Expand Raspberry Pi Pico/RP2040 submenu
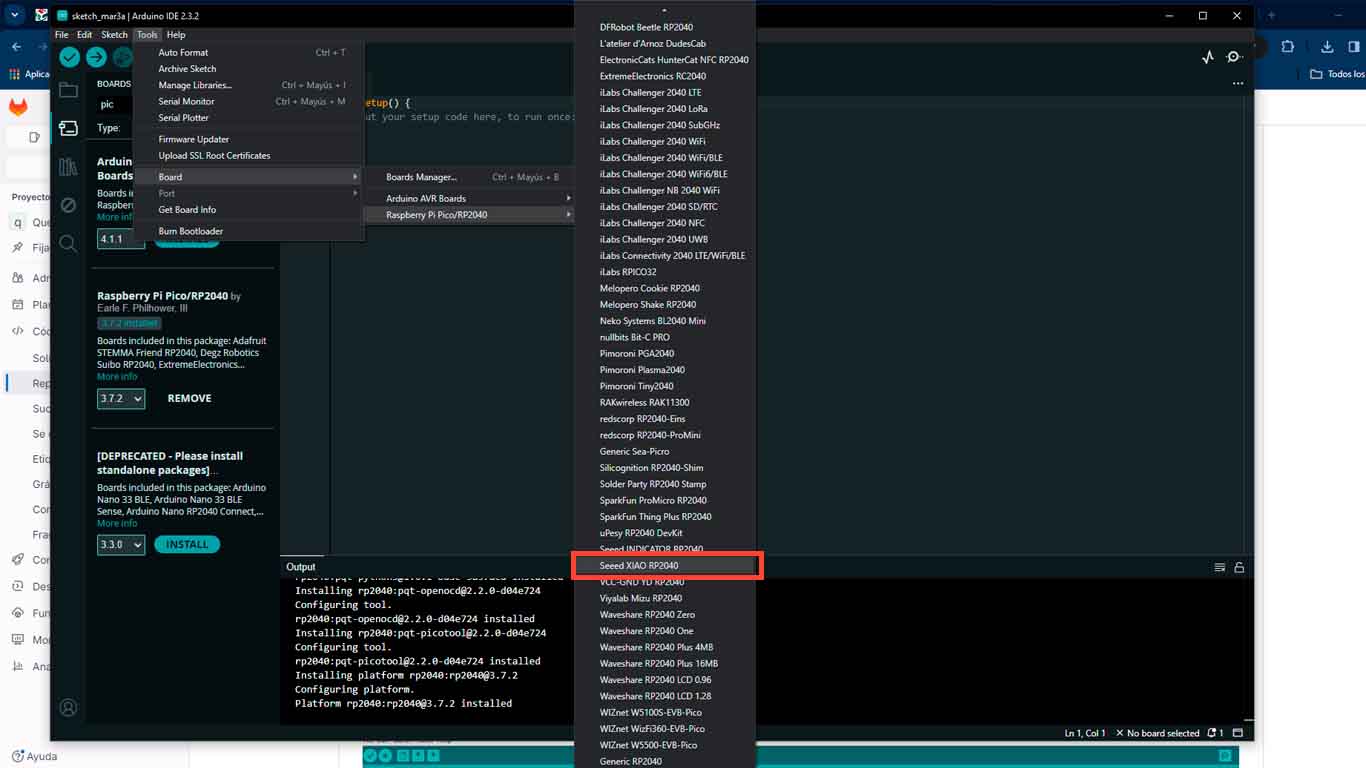This screenshot has height=768, width=1366. (468, 215)
